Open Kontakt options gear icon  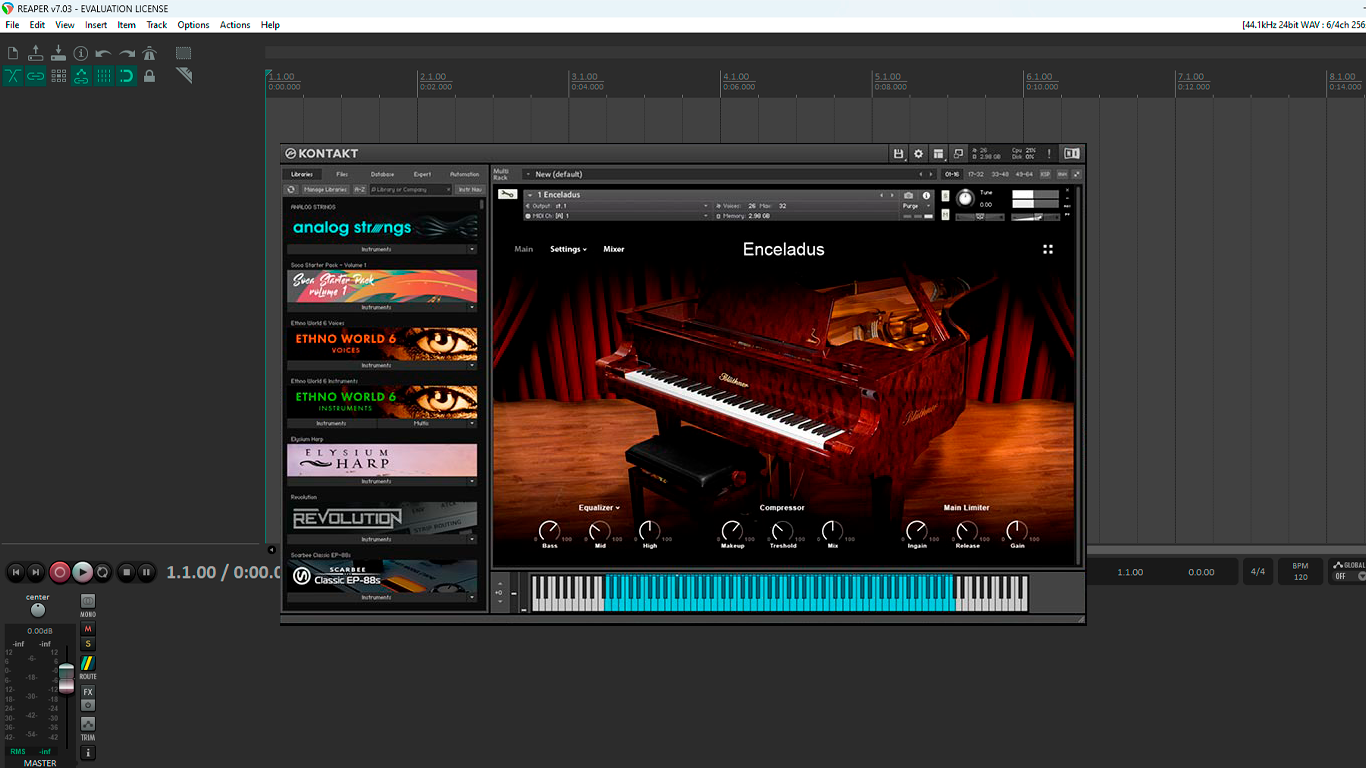[x=919, y=154]
